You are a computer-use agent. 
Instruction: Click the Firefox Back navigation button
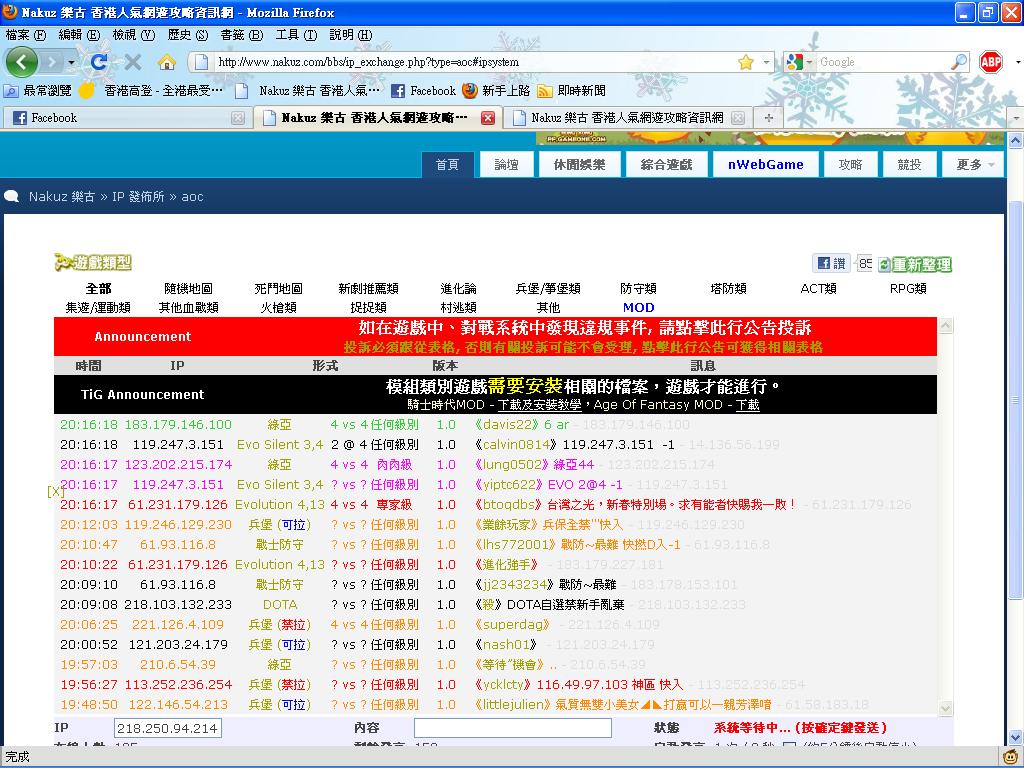(22, 62)
